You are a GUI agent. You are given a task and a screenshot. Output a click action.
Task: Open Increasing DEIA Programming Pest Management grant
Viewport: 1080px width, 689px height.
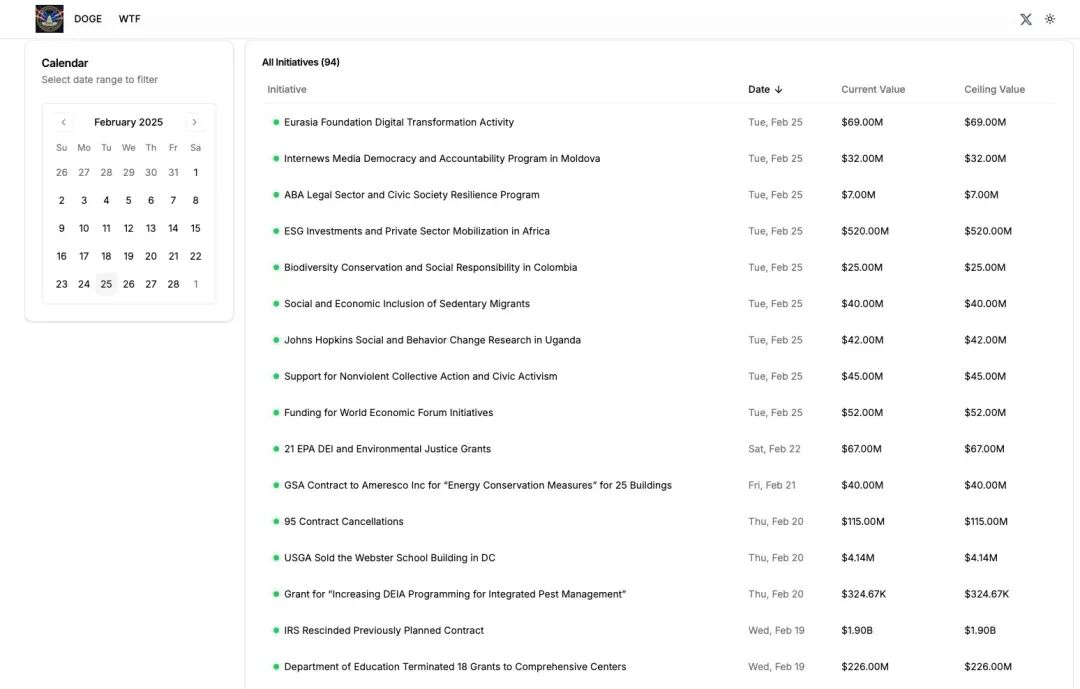point(455,594)
